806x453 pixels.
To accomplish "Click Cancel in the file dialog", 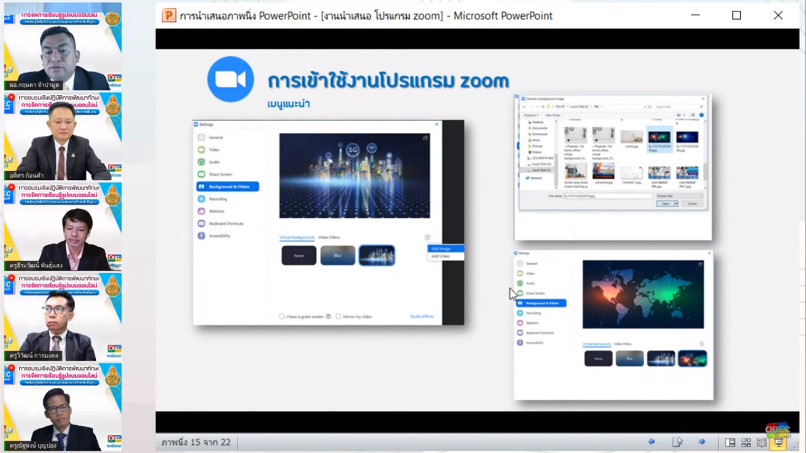I will click(692, 204).
